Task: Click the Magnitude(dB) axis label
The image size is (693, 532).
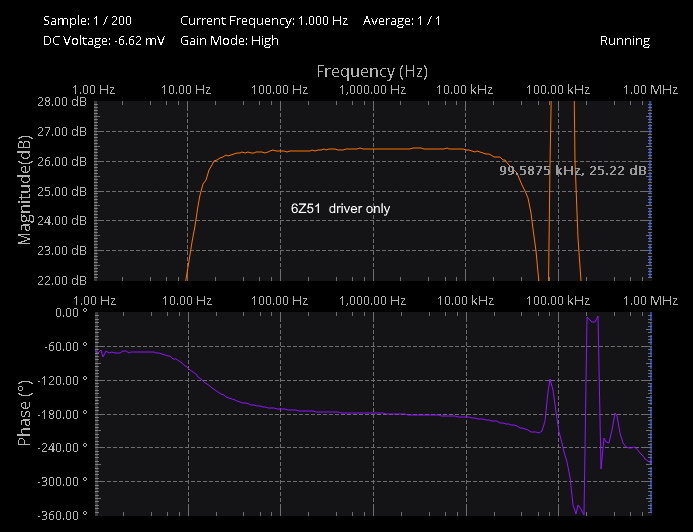Action: point(25,191)
